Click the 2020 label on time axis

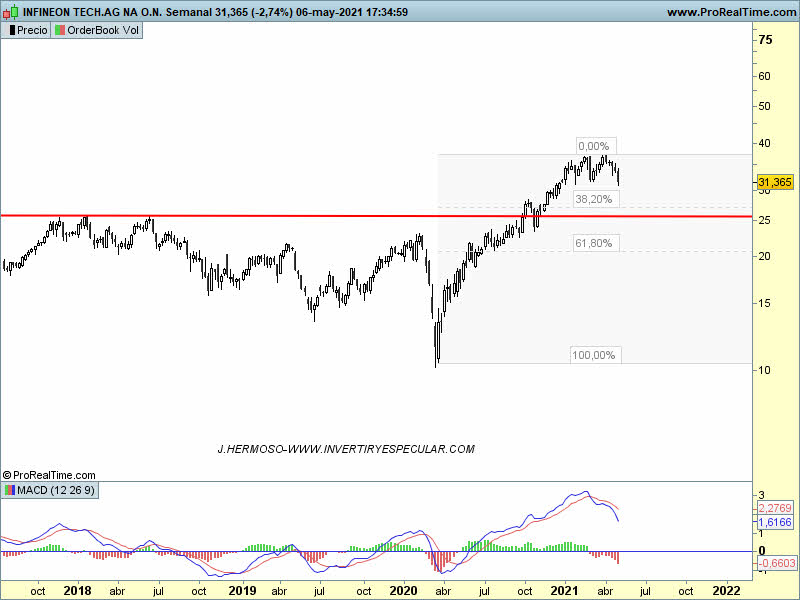(404, 590)
